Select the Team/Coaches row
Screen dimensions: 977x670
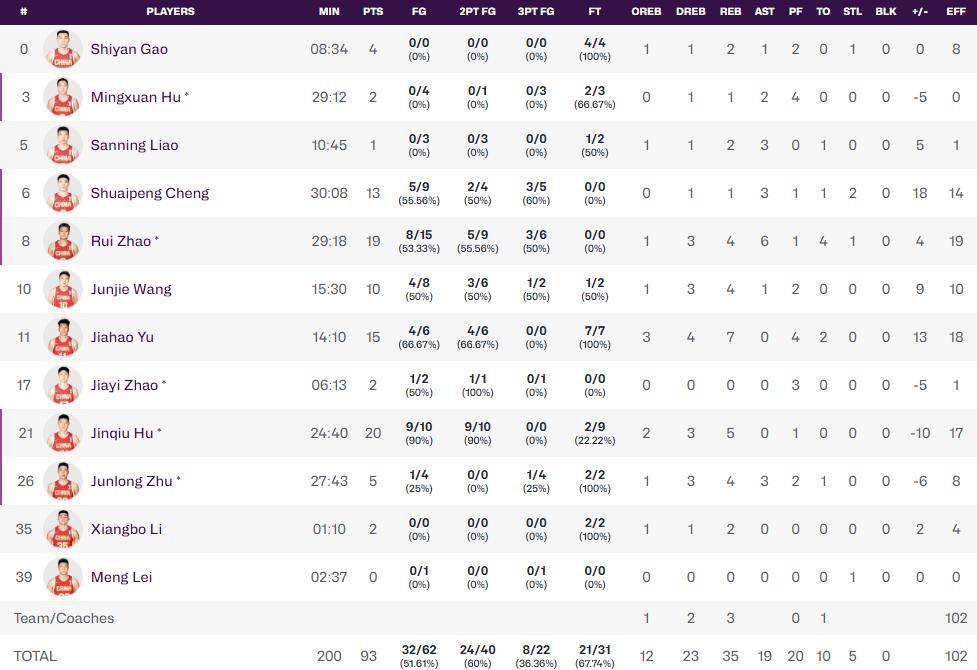(x=488, y=618)
